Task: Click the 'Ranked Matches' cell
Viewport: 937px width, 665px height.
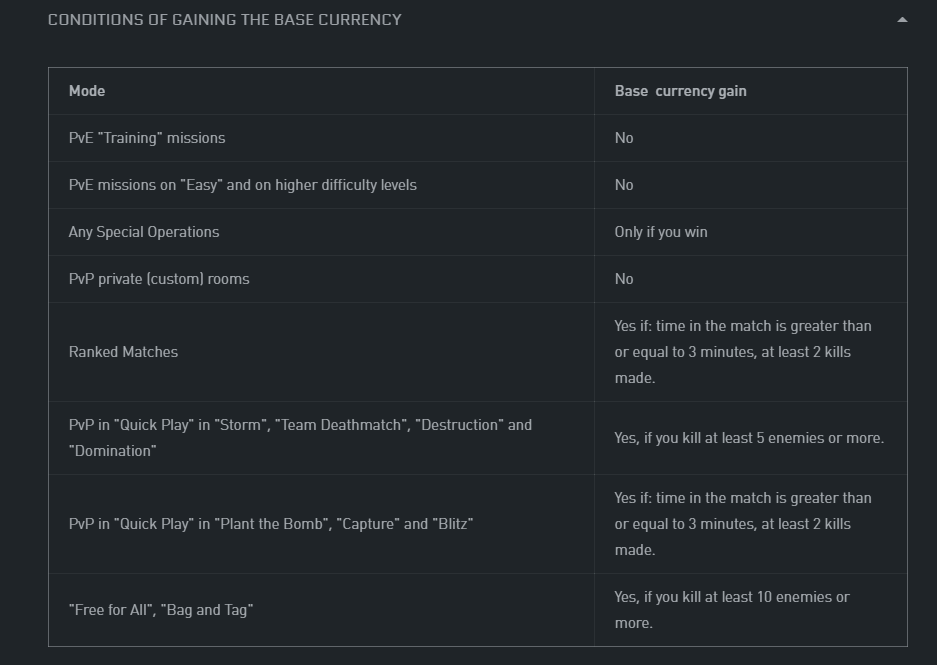Action: coord(321,352)
